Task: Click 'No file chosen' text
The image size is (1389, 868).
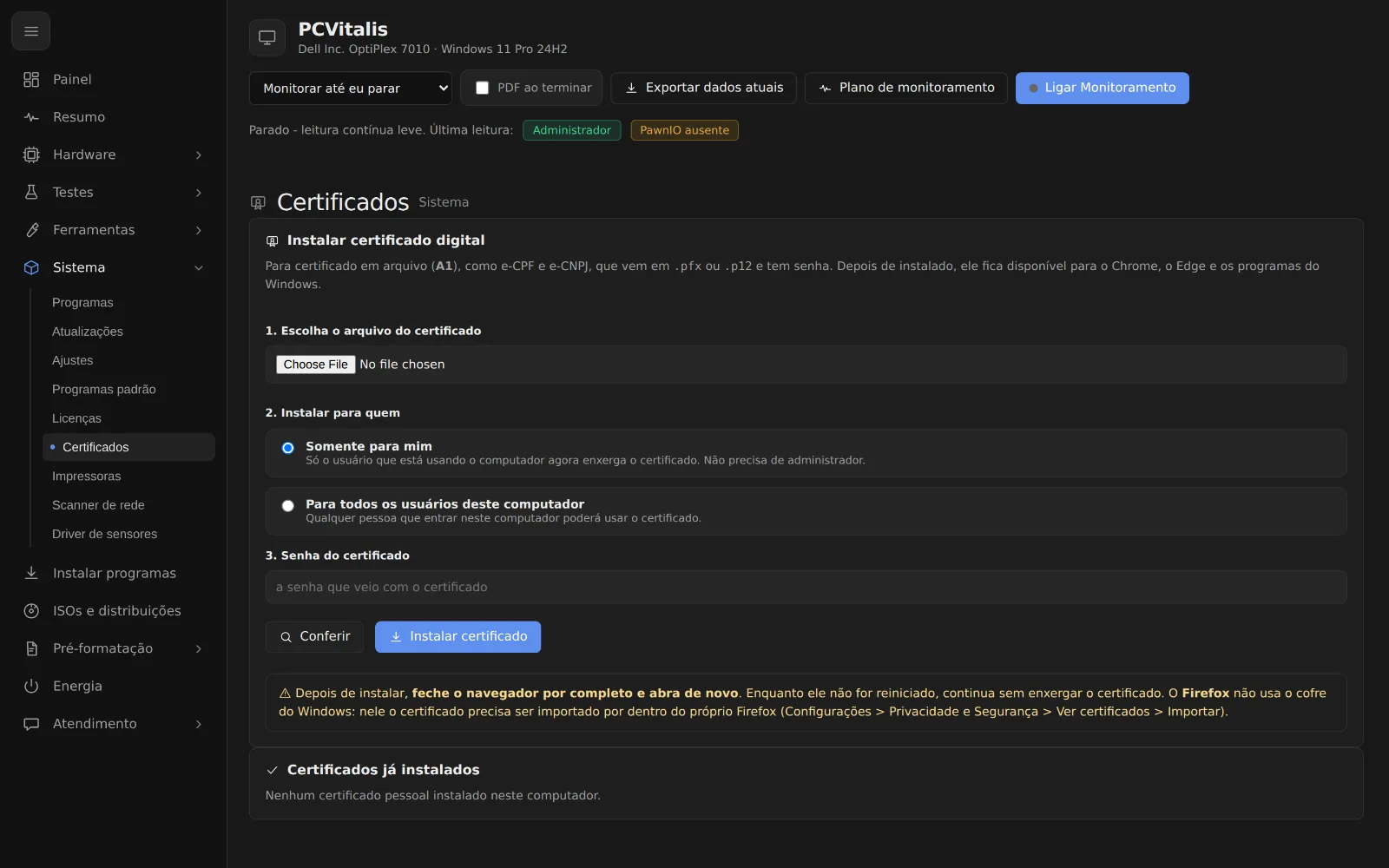Action: [402, 365]
